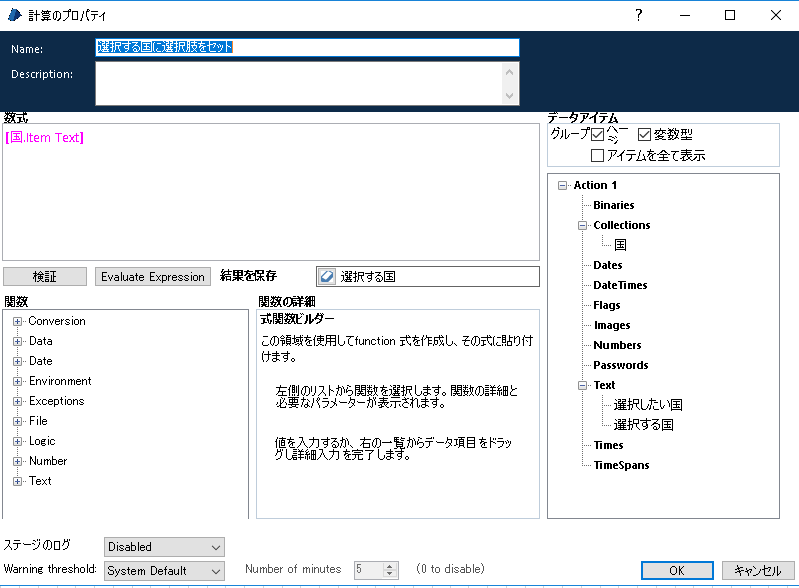This screenshot has width=799, height=588.
Task: Select the Images tree node
Action: pos(611,325)
